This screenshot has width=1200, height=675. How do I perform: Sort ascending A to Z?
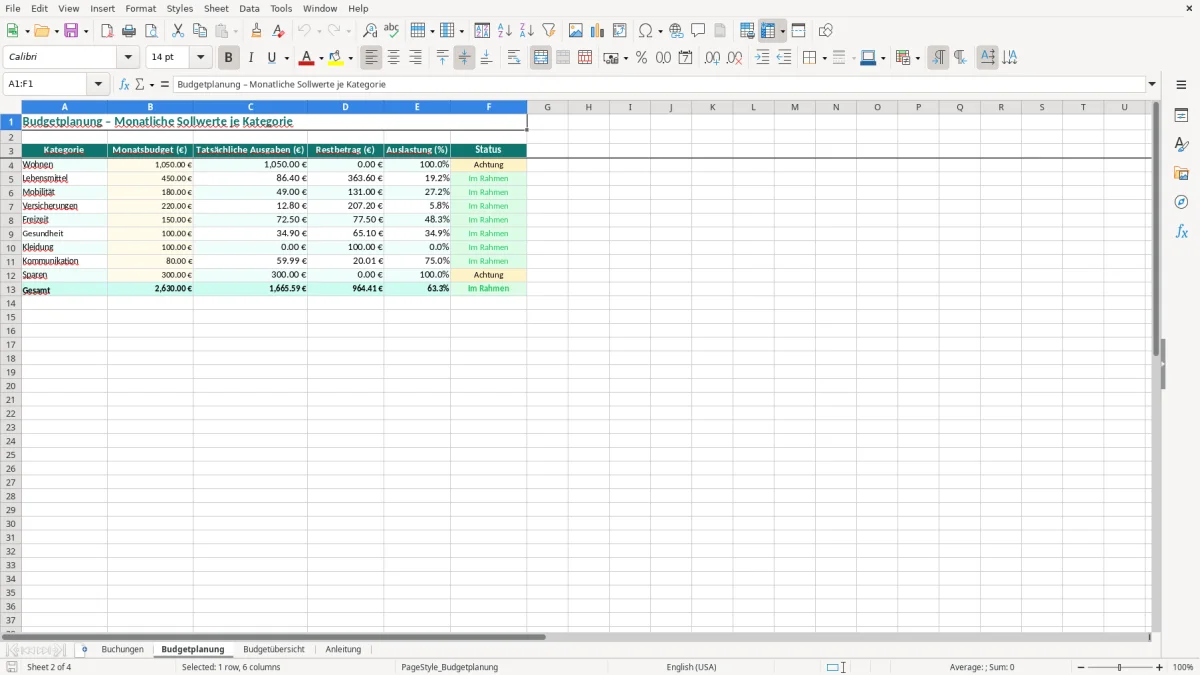(x=505, y=31)
